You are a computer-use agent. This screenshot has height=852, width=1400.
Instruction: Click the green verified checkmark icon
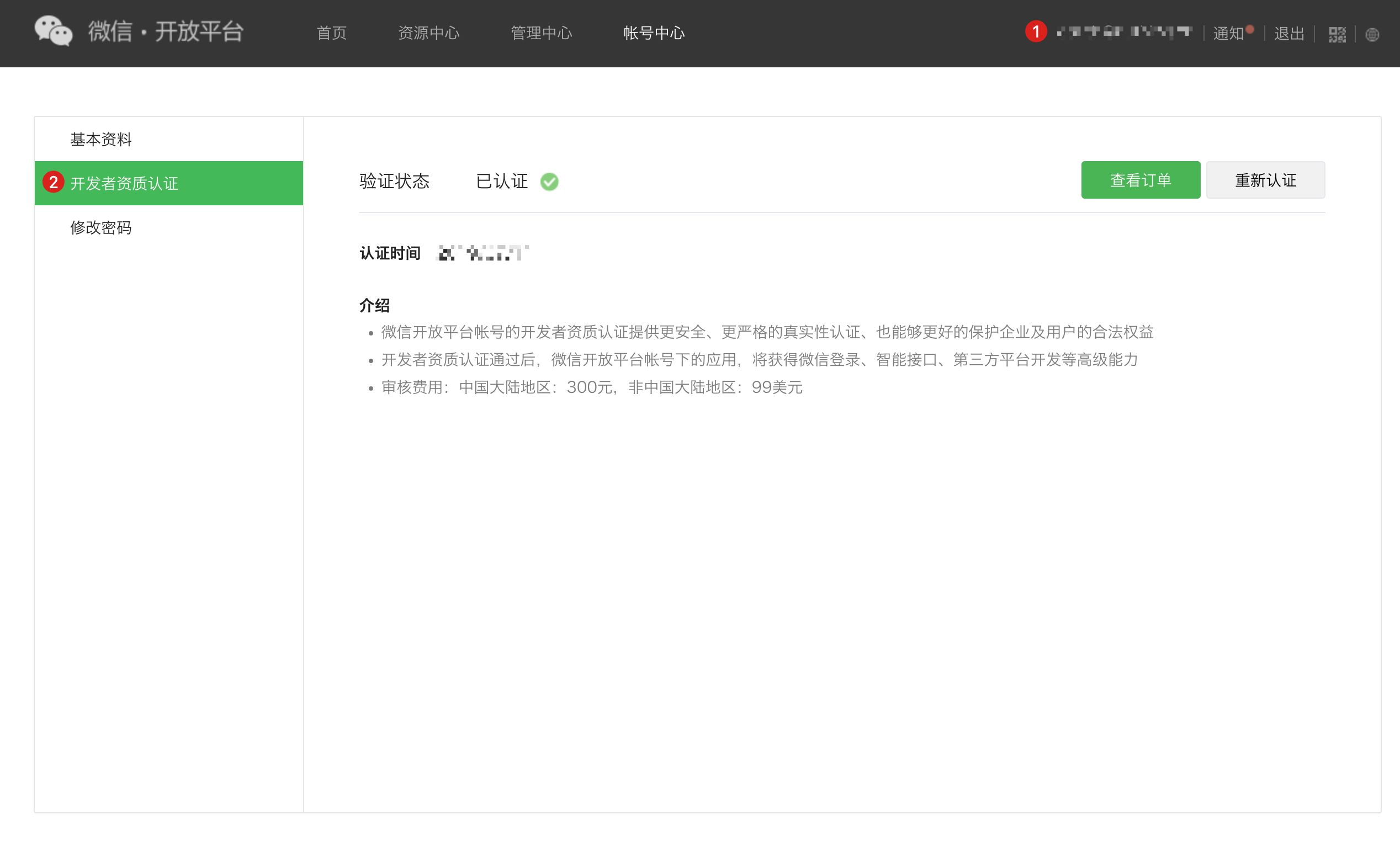tap(549, 182)
